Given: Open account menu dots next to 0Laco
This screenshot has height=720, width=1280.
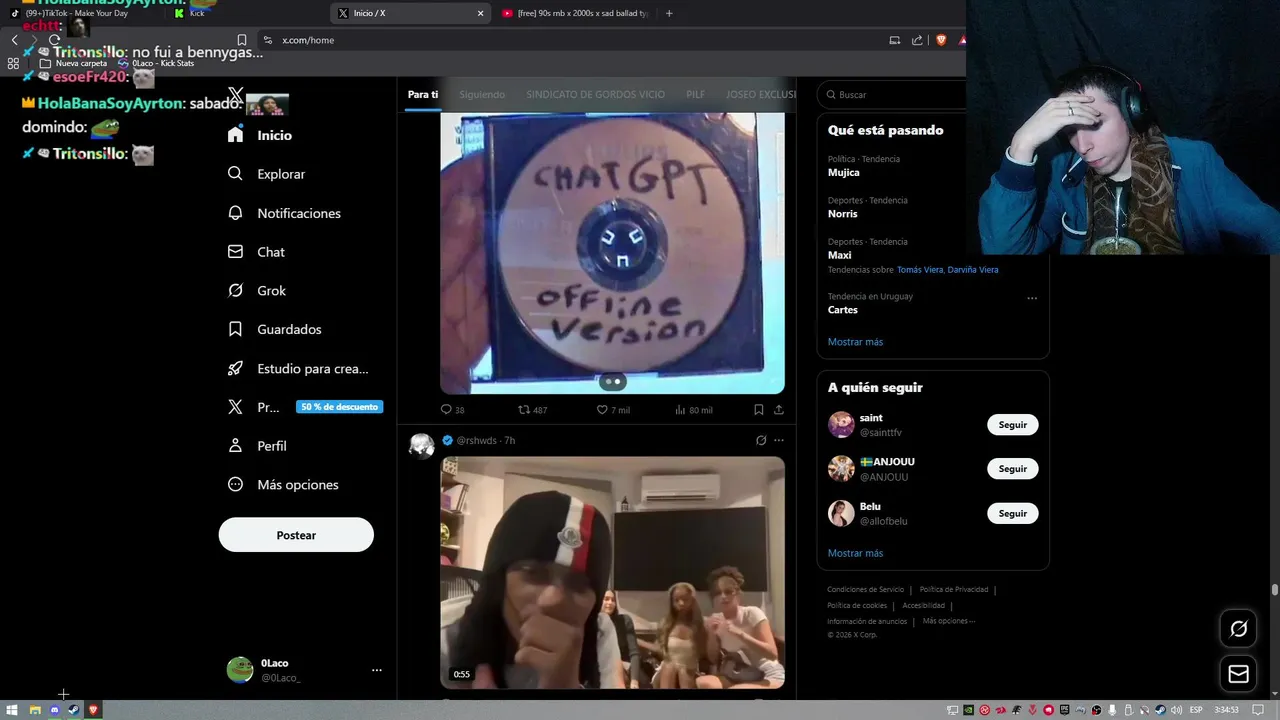Looking at the screenshot, I should click(376, 670).
